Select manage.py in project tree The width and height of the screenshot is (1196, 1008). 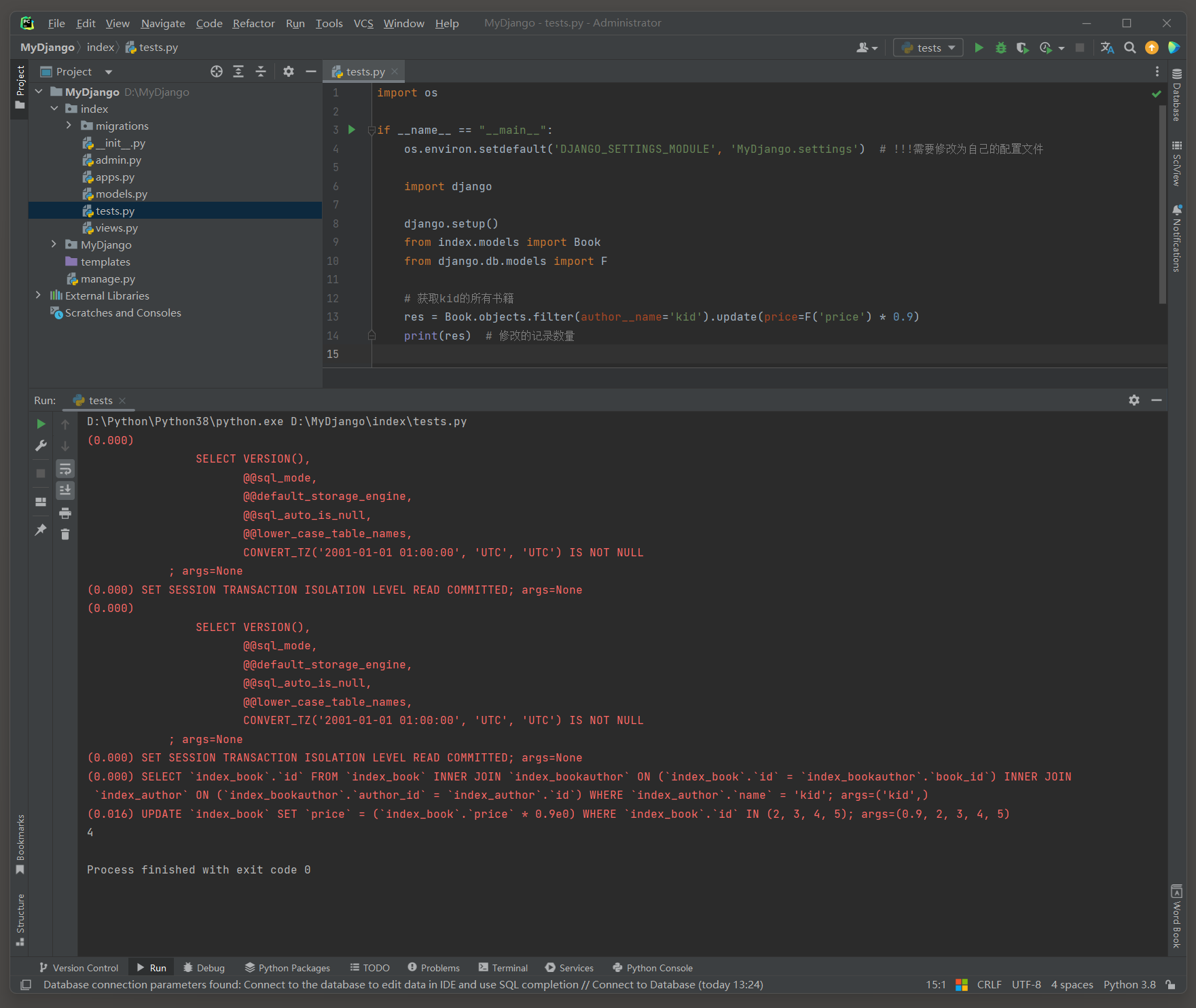click(108, 279)
